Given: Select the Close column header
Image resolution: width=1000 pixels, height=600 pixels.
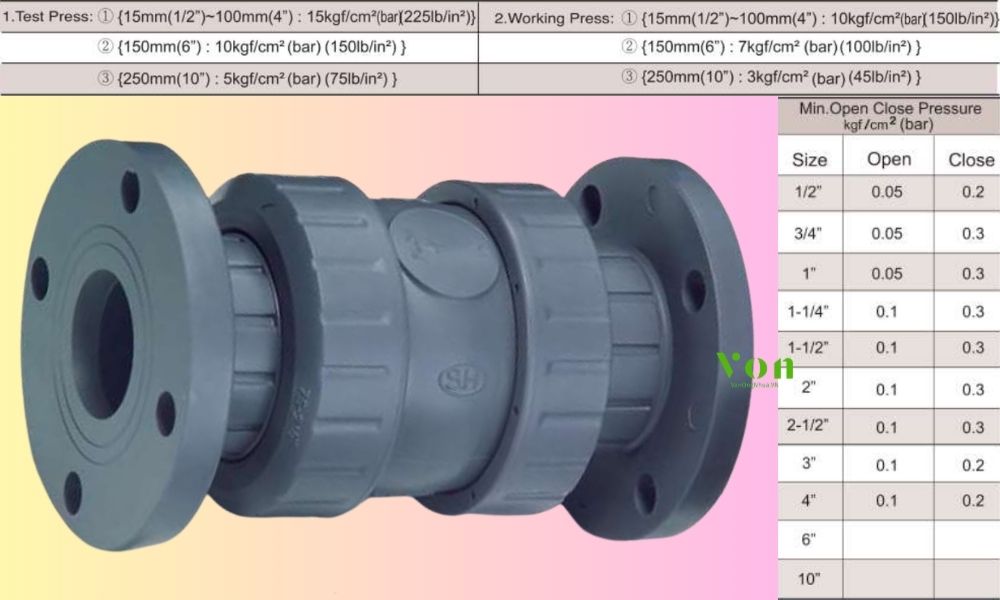Looking at the screenshot, I should [x=970, y=159].
